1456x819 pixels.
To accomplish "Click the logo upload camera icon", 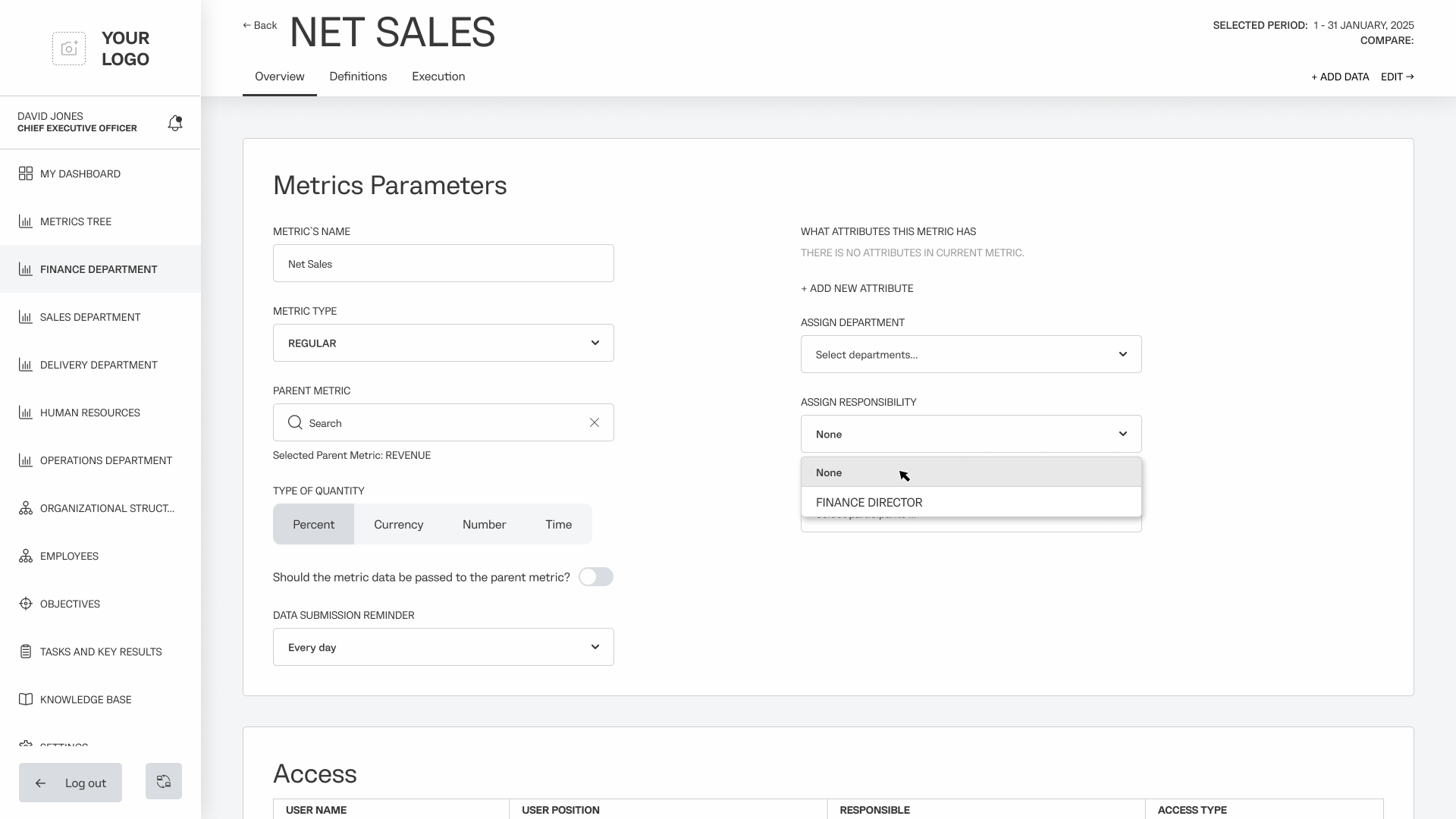I will pyautogui.click(x=69, y=49).
